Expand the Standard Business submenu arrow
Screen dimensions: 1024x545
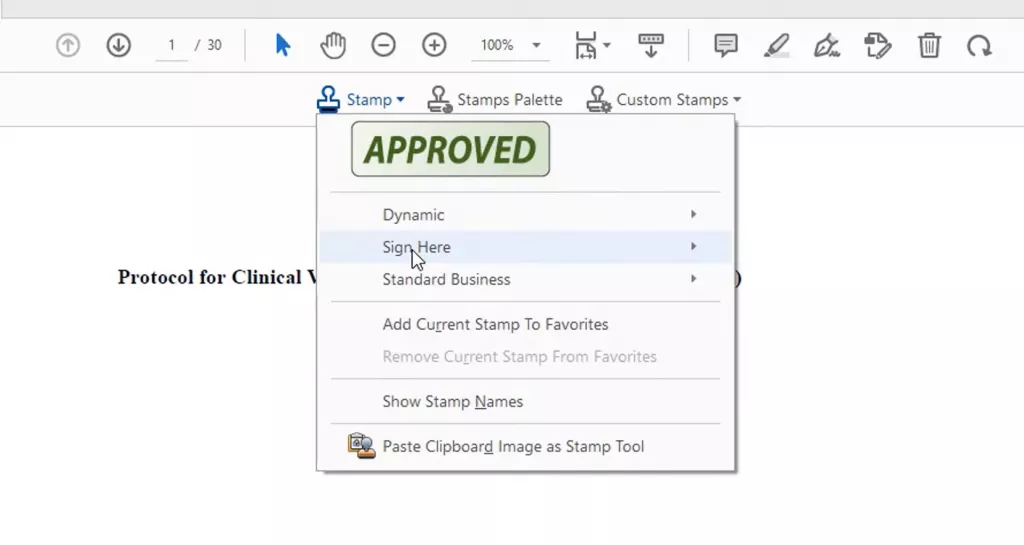(694, 279)
